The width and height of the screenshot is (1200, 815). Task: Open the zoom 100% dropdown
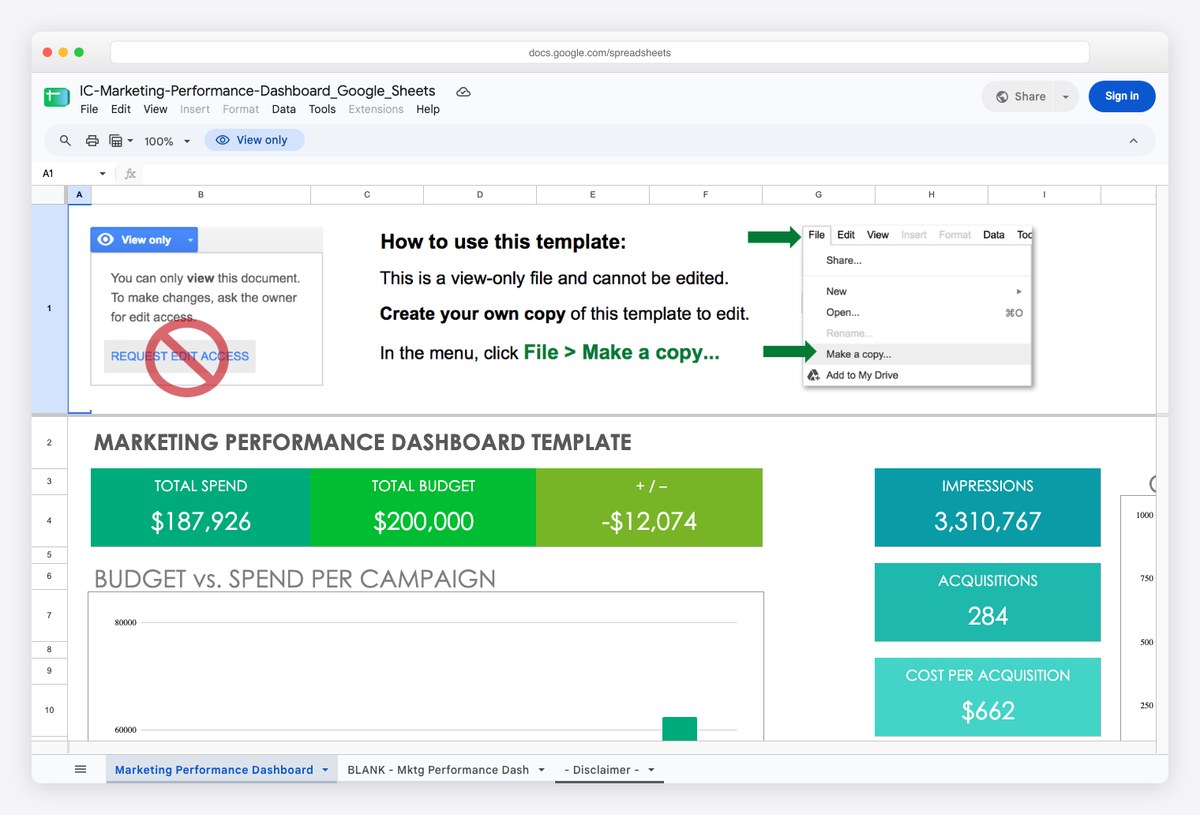[x=167, y=141]
